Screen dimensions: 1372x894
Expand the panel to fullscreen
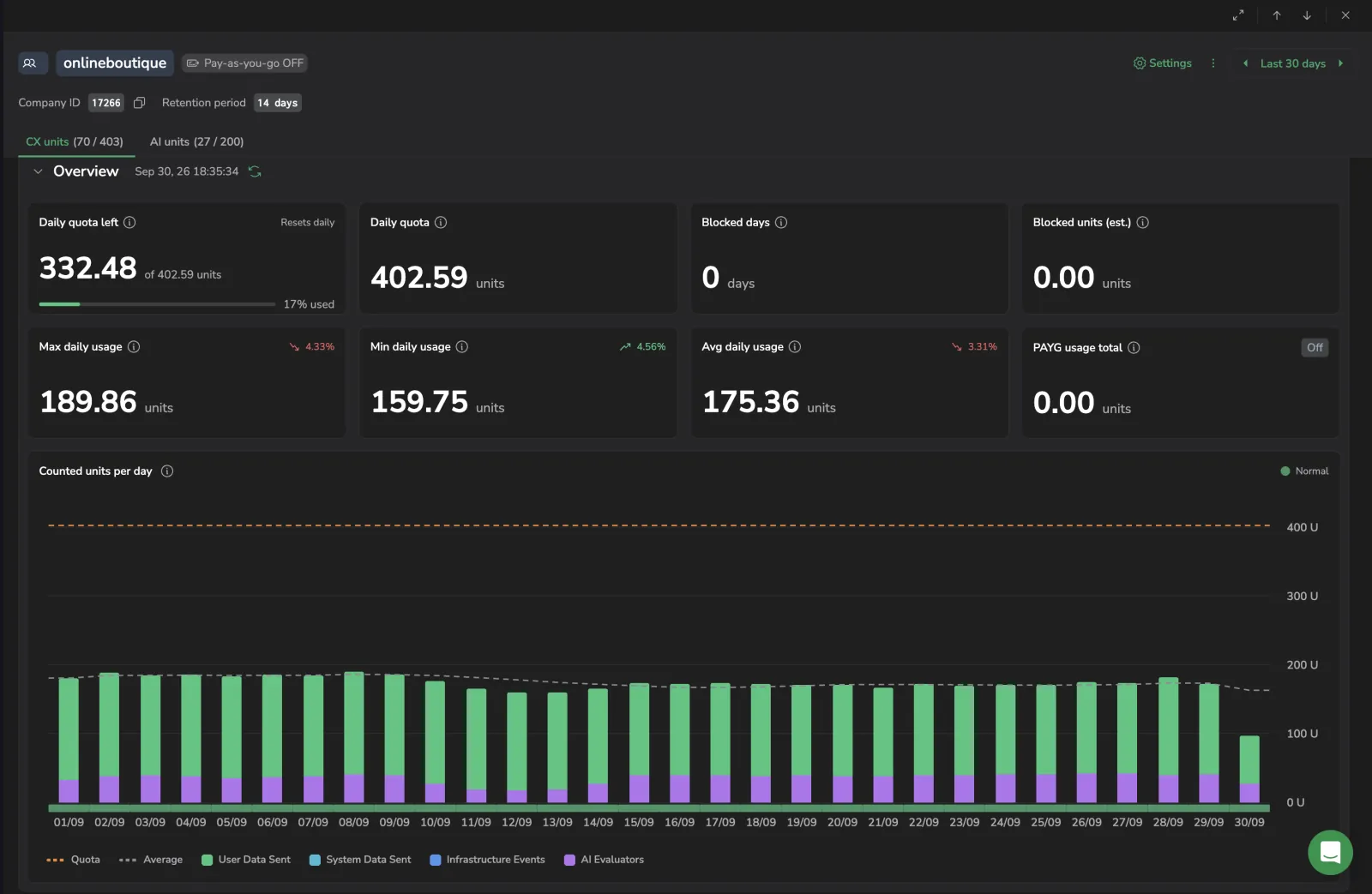1238,15
